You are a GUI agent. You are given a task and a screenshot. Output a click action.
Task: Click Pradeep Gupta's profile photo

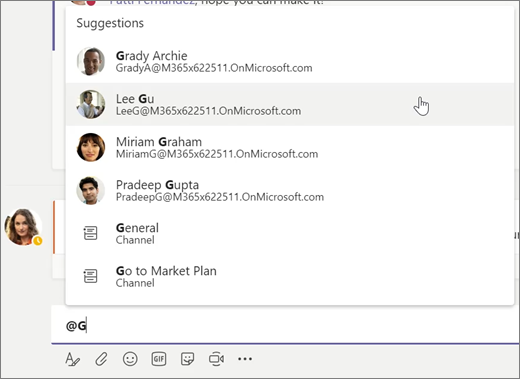[x=91, y=190]
